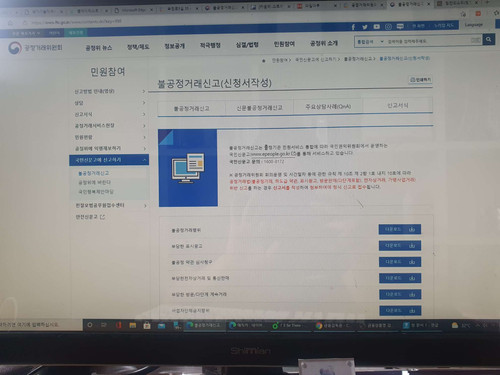Select the 신문불공정거래신고 tab
500x375 pixels.
tap(259, 108)
